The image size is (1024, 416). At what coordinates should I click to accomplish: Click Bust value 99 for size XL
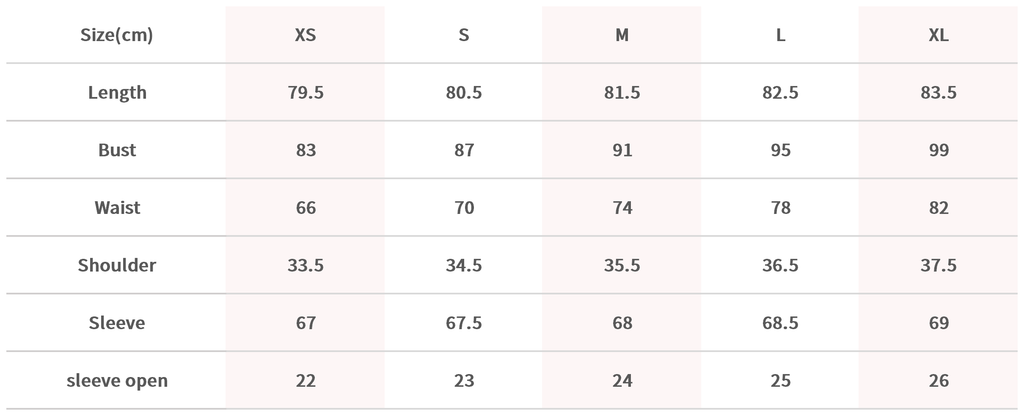pos(938,150)
